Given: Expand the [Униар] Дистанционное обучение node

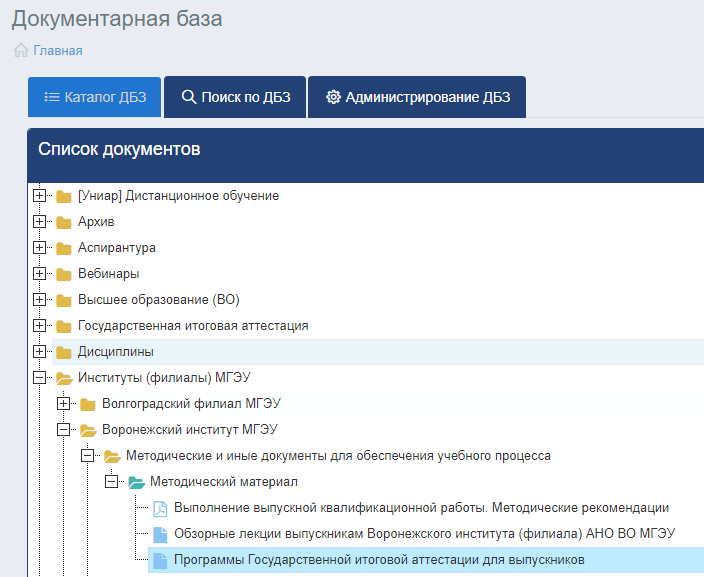Looking at the screenshot, I should [40, 196].
